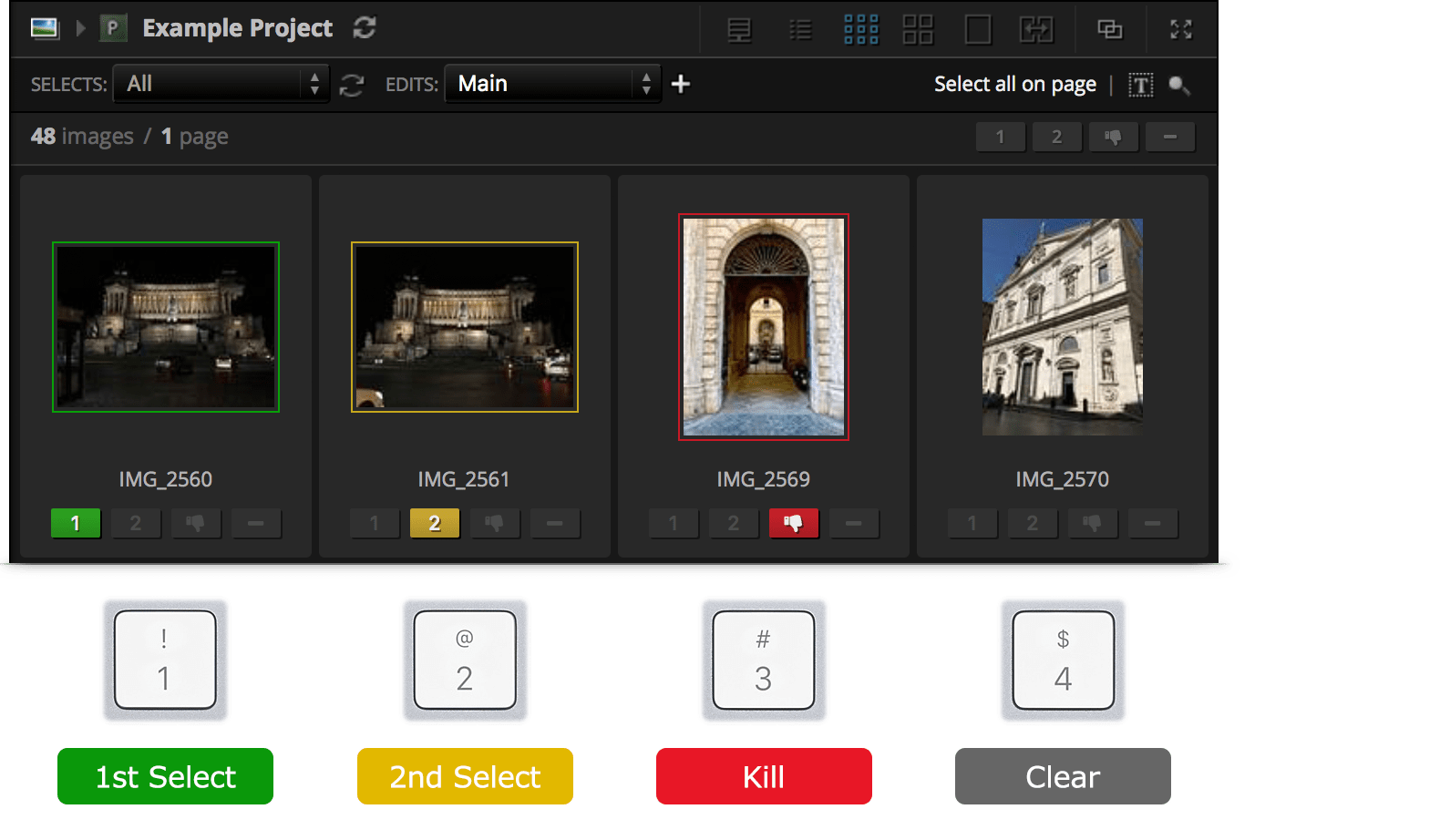
Task: Click Select all on page
Action: (x=1015, y=85)
